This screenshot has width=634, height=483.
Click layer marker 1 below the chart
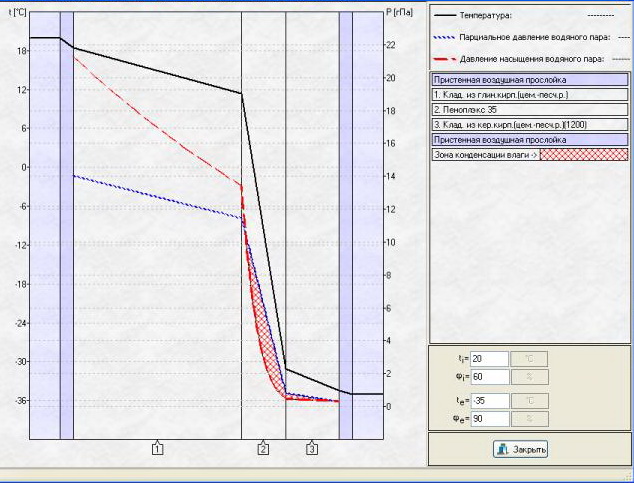tap(158, 449)
